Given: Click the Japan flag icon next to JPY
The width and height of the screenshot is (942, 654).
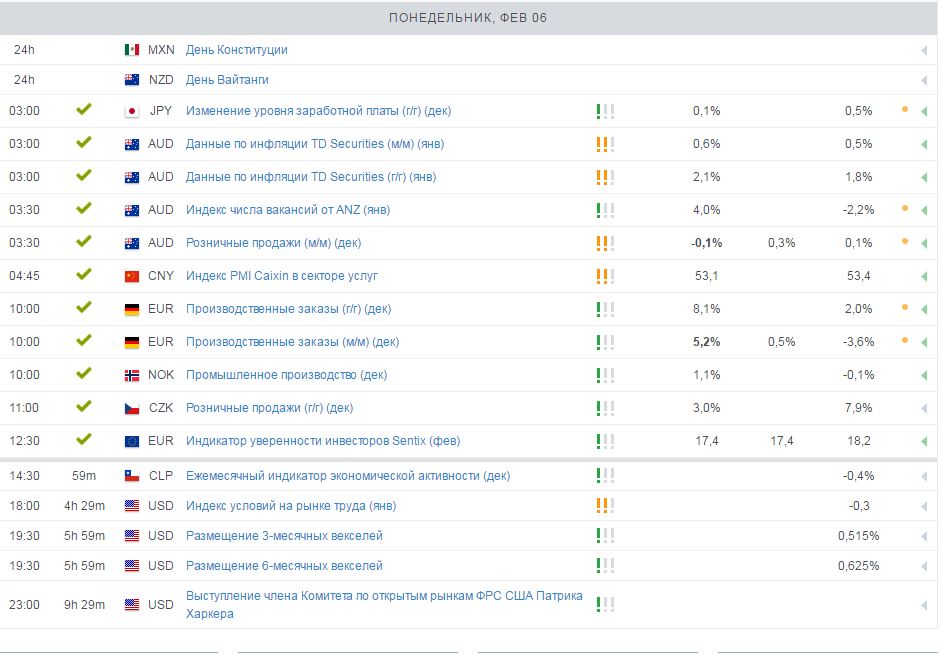Looking at the screenshot, I should [132, 111].
